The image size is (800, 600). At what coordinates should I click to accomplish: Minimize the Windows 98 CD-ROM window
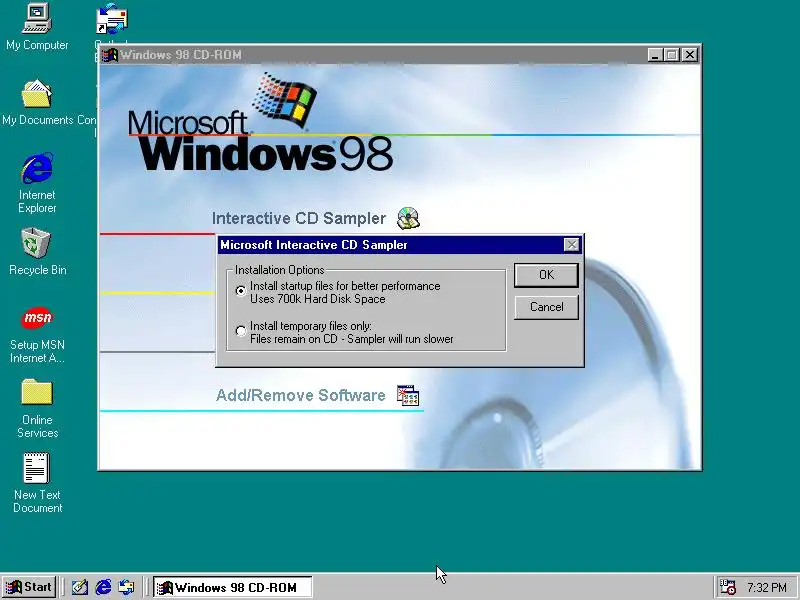655,55
